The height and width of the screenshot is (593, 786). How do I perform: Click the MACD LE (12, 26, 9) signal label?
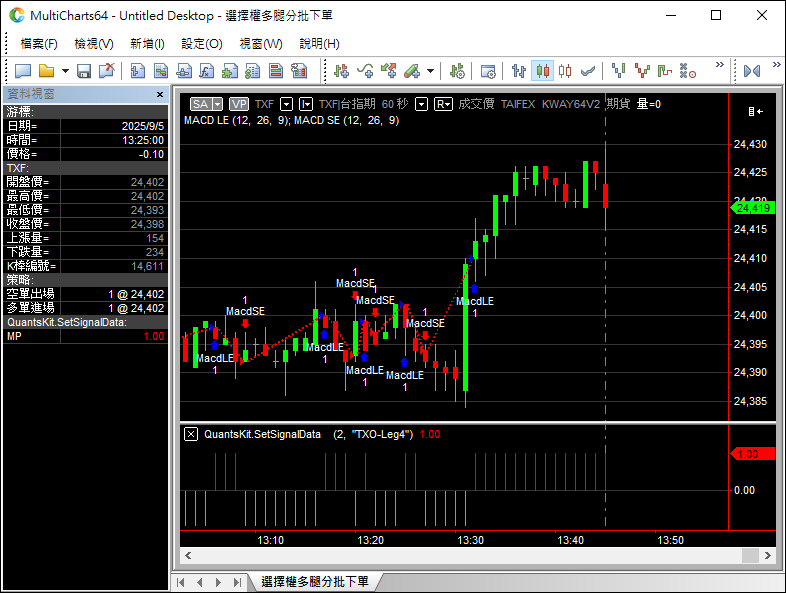(x=236, y=120)
